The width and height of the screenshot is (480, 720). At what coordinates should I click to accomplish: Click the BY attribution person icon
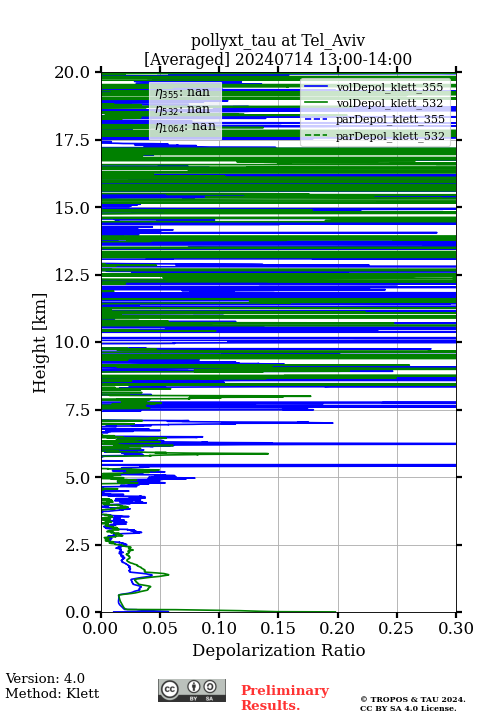[193, 687]
